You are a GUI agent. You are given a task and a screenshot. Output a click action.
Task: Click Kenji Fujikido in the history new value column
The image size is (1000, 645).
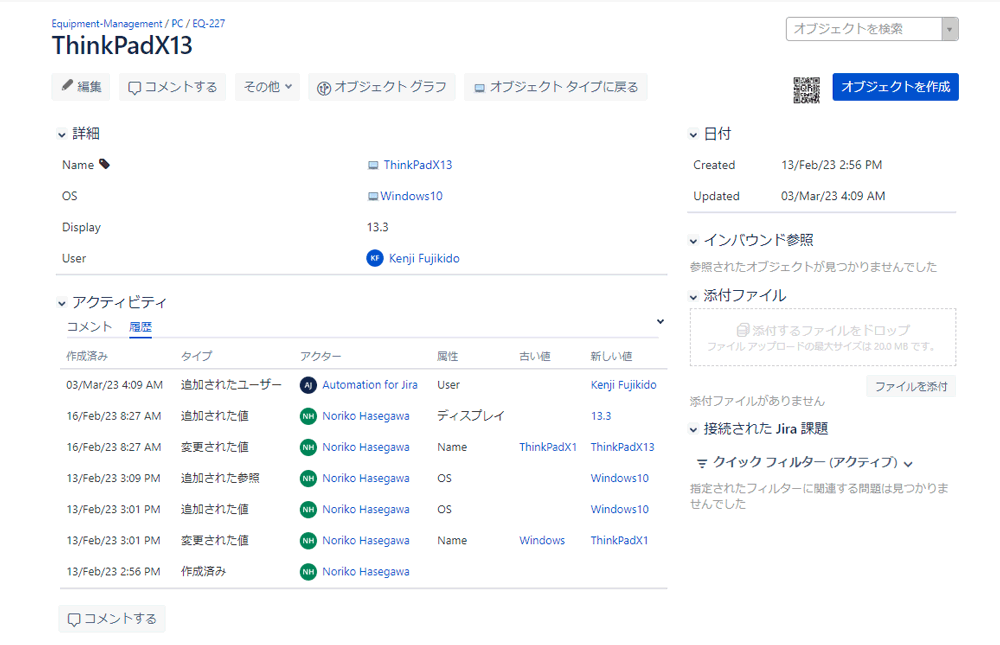coord(623,385)
